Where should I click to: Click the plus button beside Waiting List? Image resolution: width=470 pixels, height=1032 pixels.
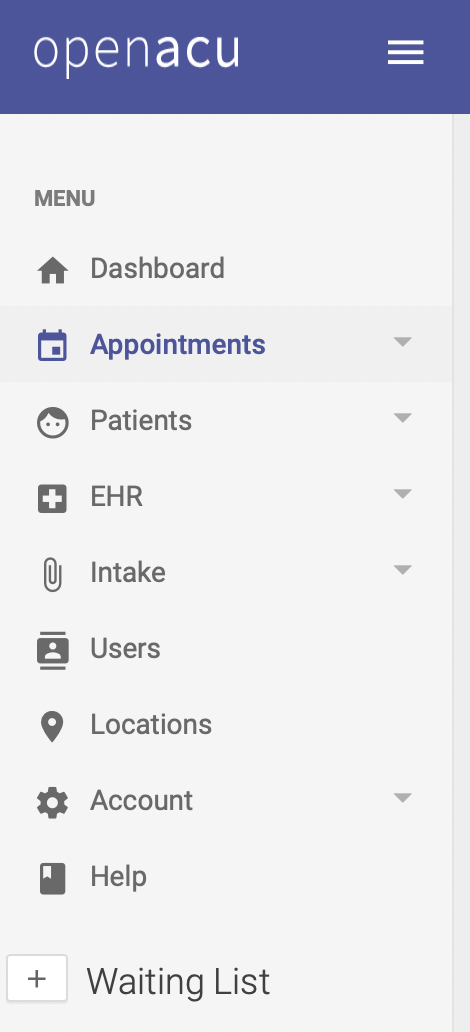click(x=37, y=978)
